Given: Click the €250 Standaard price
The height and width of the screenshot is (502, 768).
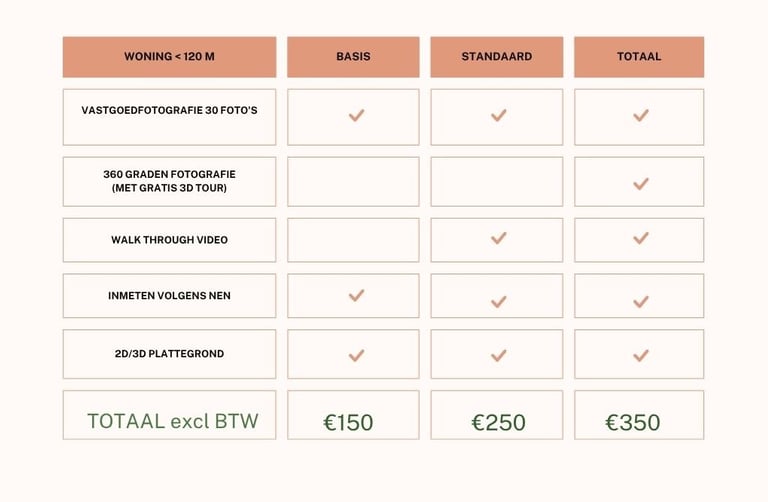Looking at the screenshot, I should pyautogui.click(x=499, y=423).
